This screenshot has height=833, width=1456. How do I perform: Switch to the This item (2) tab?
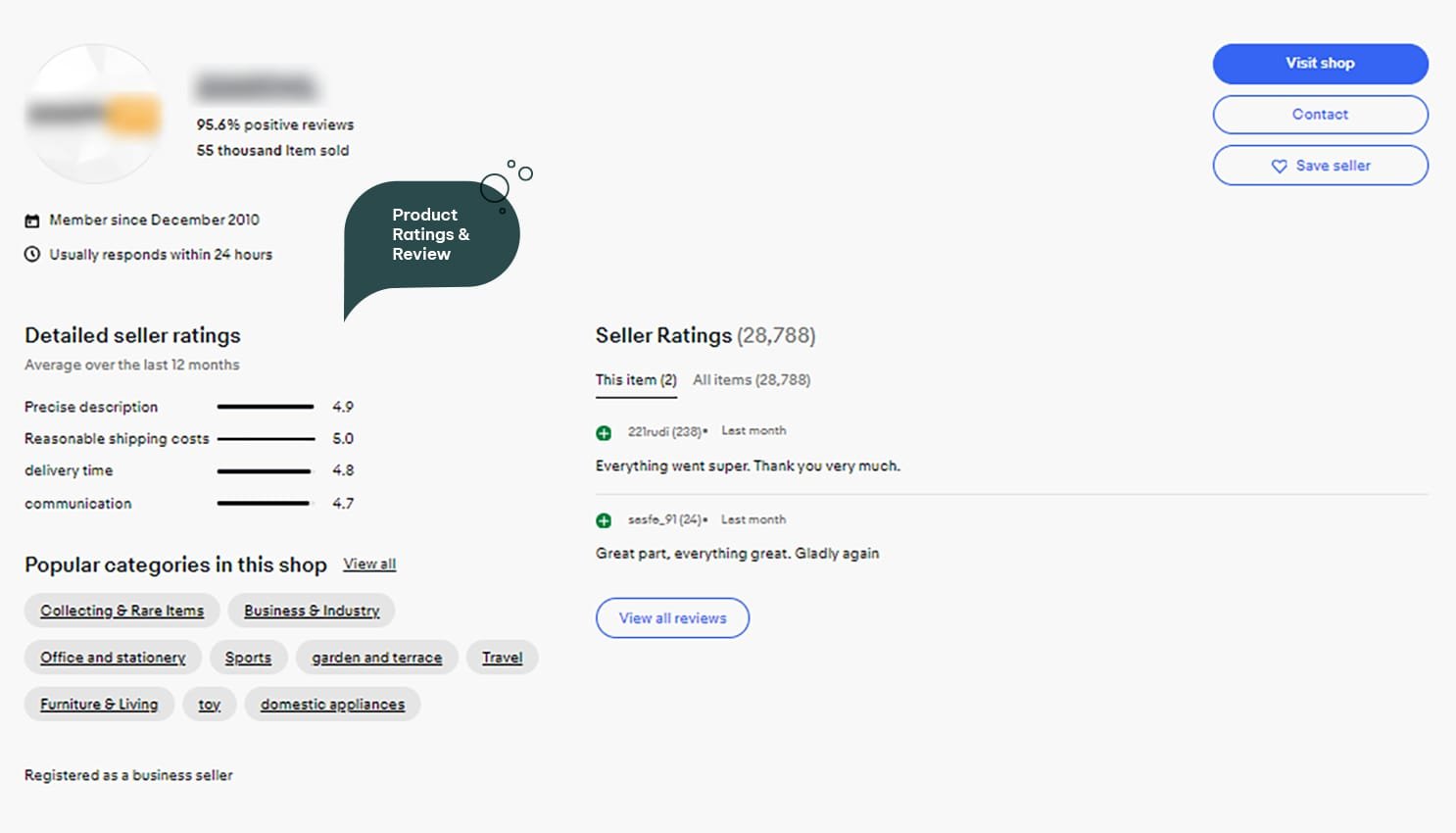pyautogui.click(x=636, y=380)
